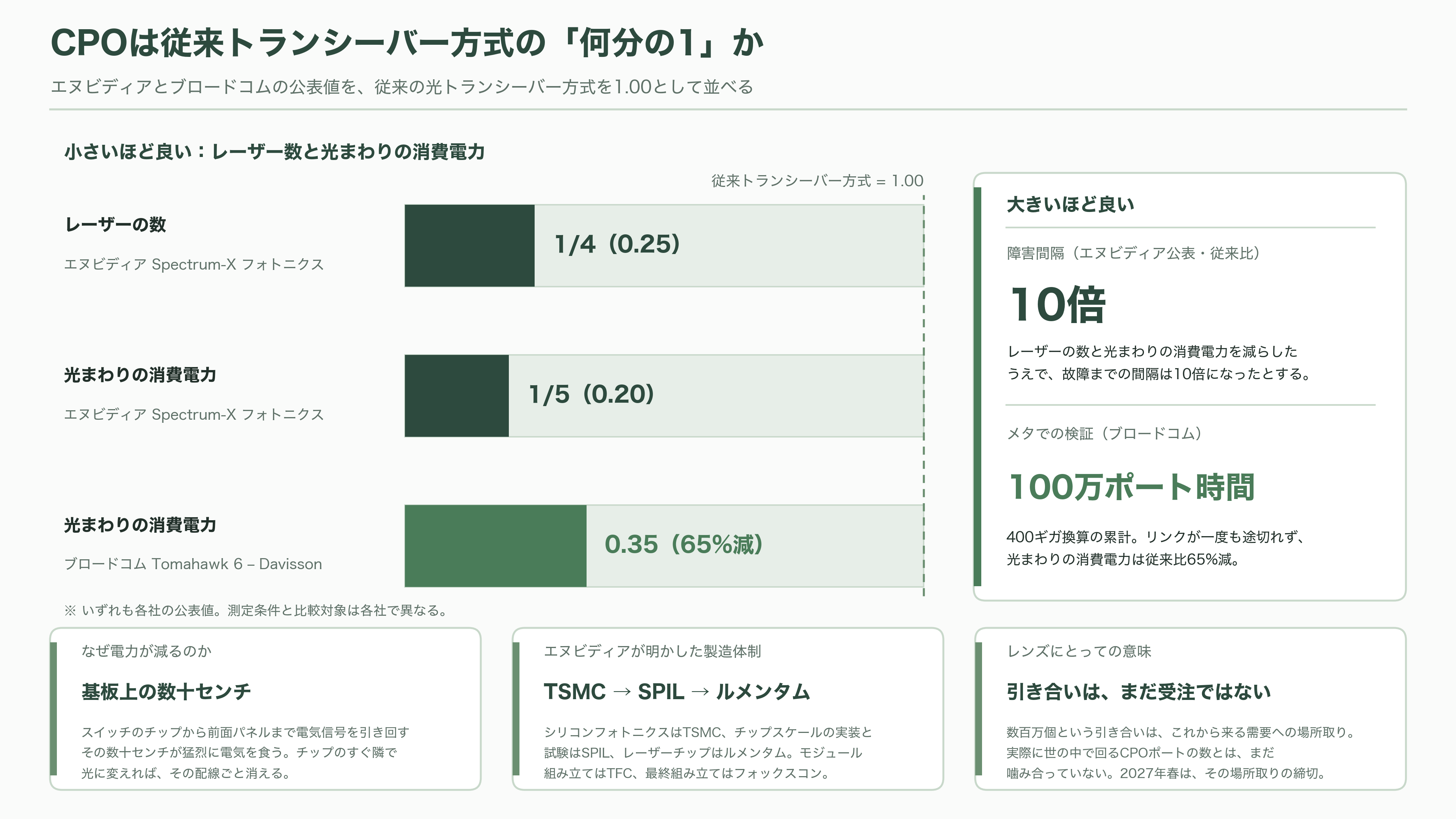Click the card label 'レンズにとっての意味'
The image size is (1456, 819).
click(x=1079, y=651)
